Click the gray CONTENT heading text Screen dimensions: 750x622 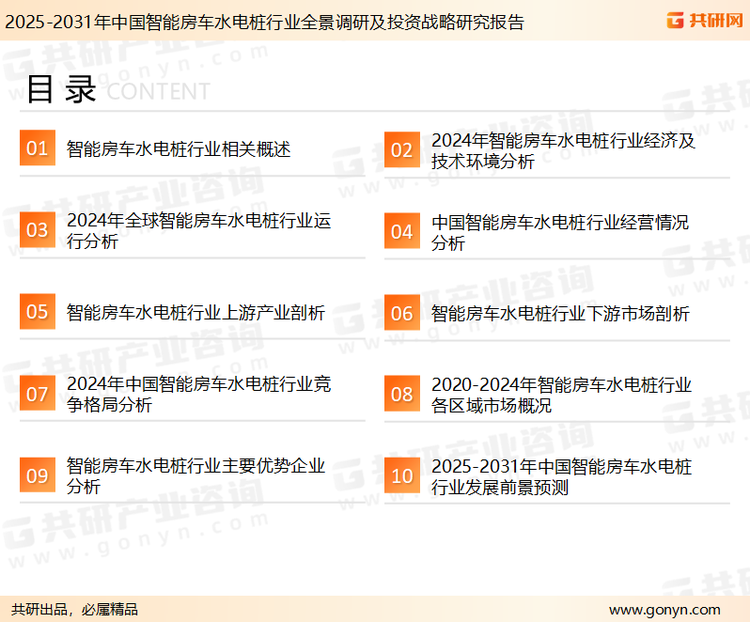click(x=158, y=91)
